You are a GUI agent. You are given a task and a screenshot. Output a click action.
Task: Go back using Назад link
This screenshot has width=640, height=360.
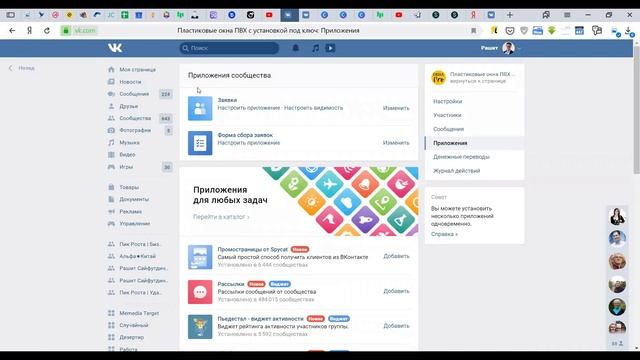(22, 68)
